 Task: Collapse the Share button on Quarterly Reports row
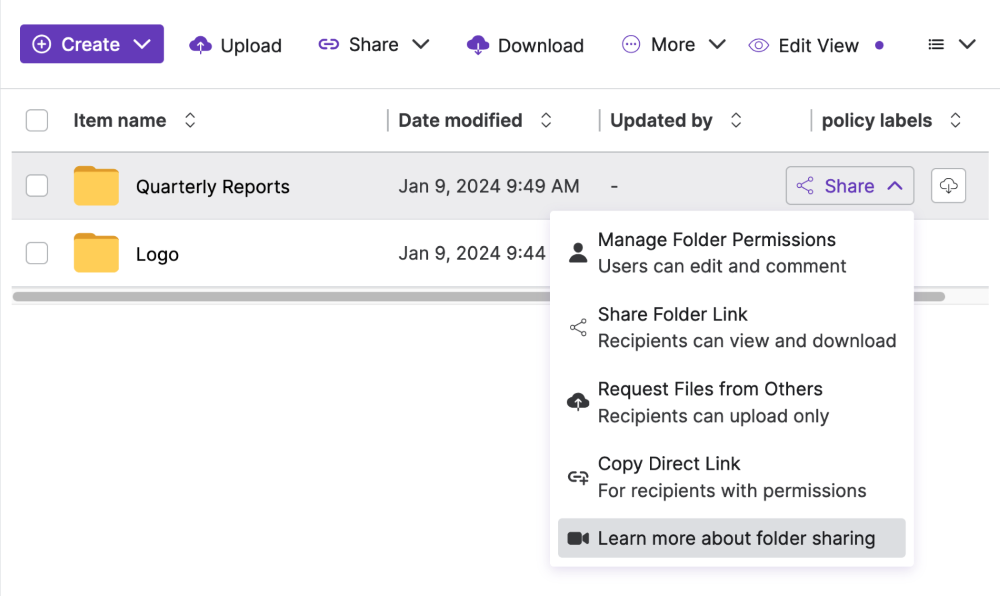coord(849,186)
